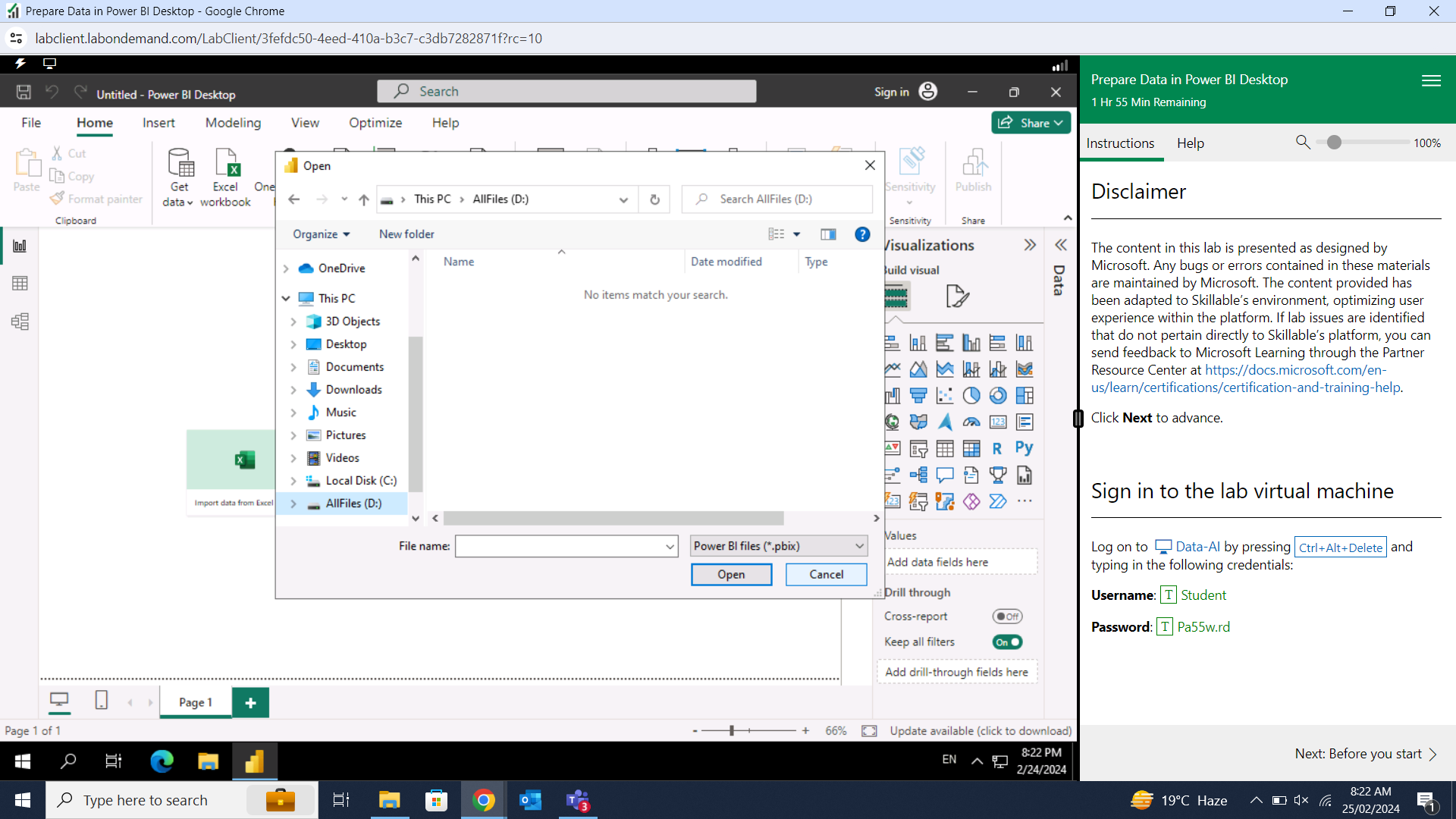Image resolution: width=1456 pixels, height=819 pixels.
Task: Click in the File name input field
Action: point(560,546)
